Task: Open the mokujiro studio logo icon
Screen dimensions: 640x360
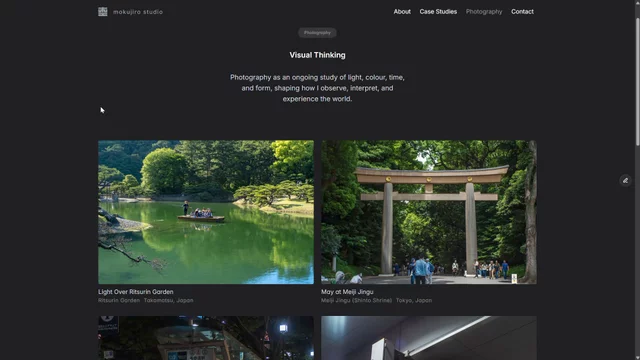Action: (x=103, y=12)
